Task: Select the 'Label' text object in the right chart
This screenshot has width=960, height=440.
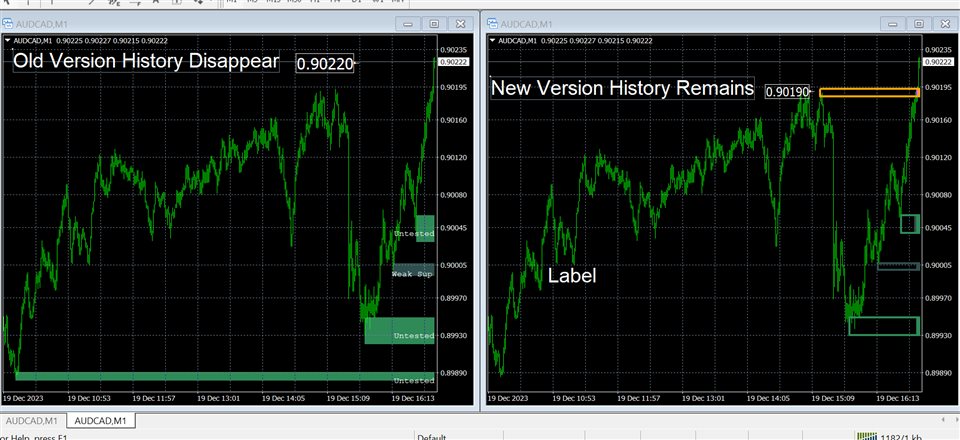Action: pos(572,275)
